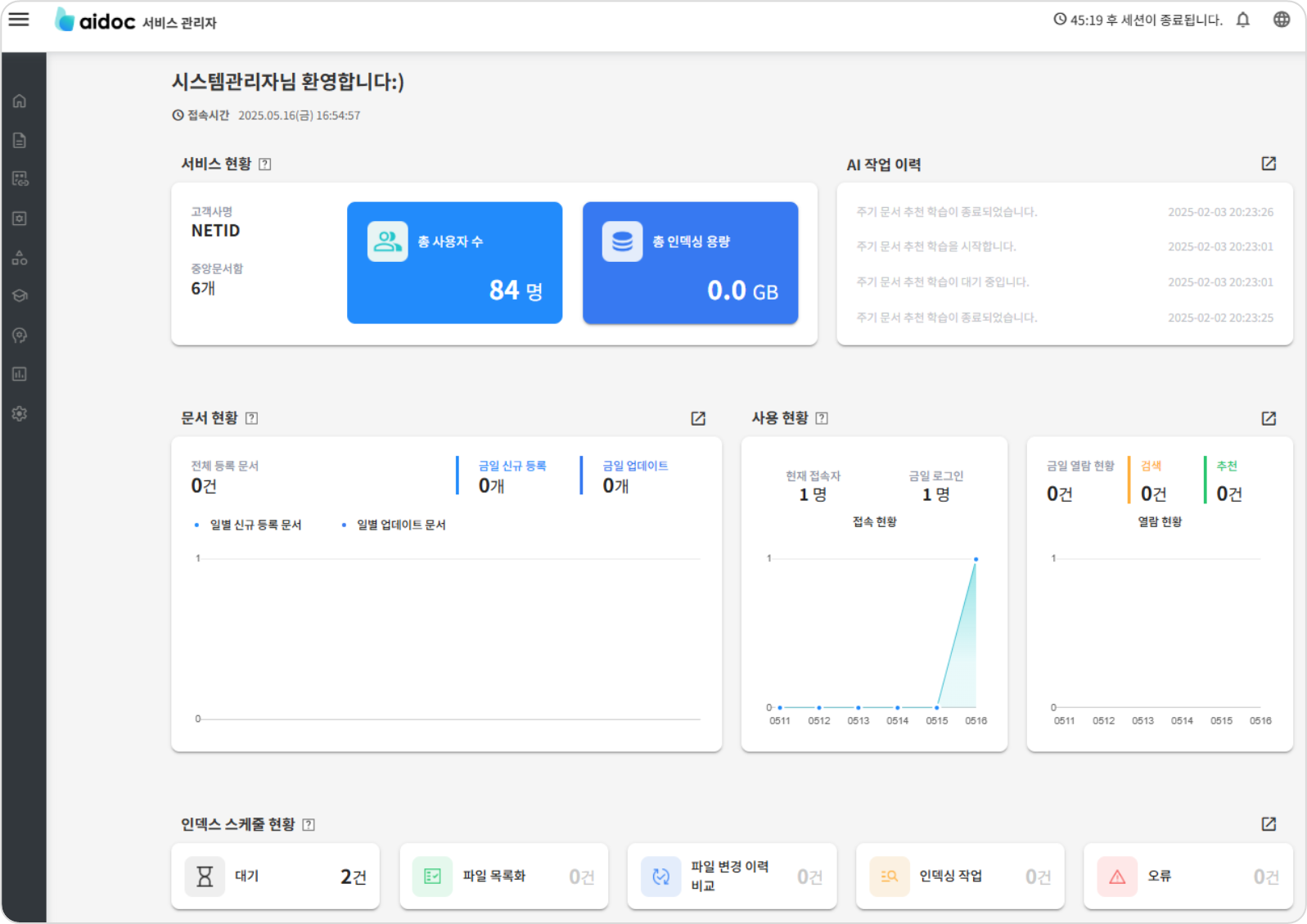Click the notification bell icon

coord(1242,20)
